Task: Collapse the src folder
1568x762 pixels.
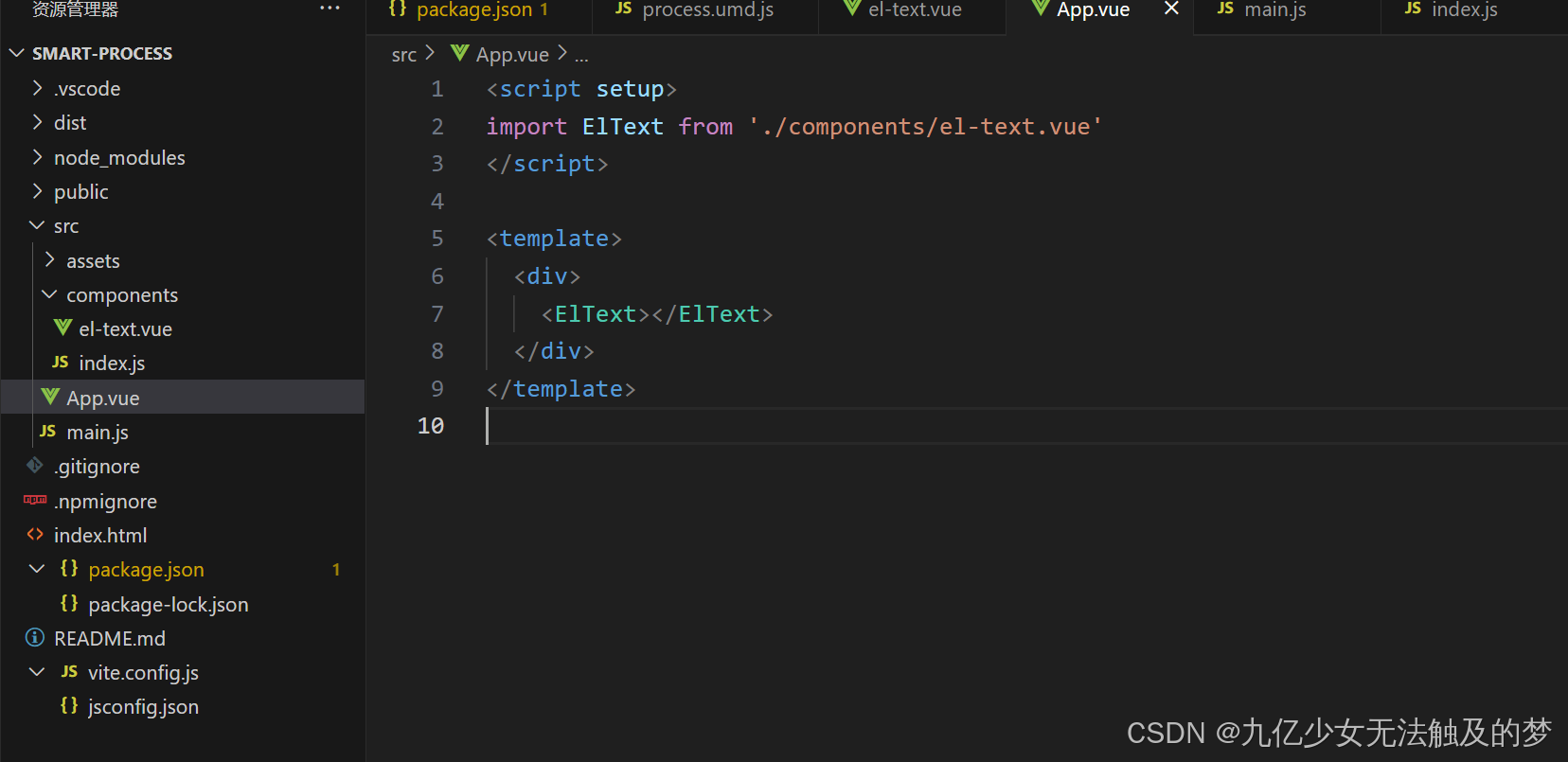Action: pos(37,225)
